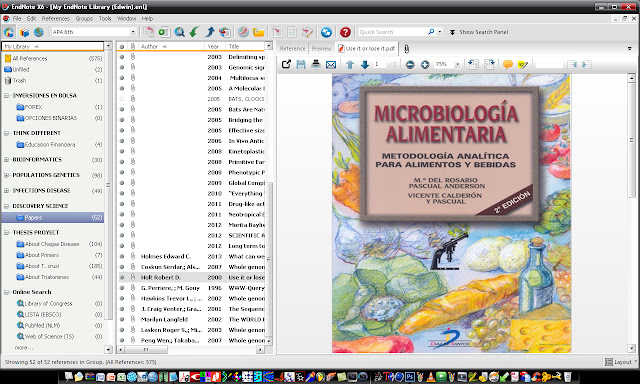Open PDF in external viewer icon
The width and height of the screenshot is (640, 384).
pyautogui.click(x=287, y=64)
